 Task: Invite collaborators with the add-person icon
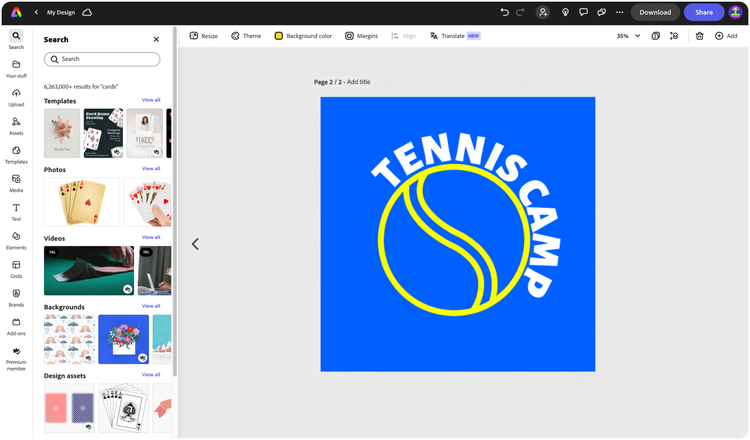543,12
